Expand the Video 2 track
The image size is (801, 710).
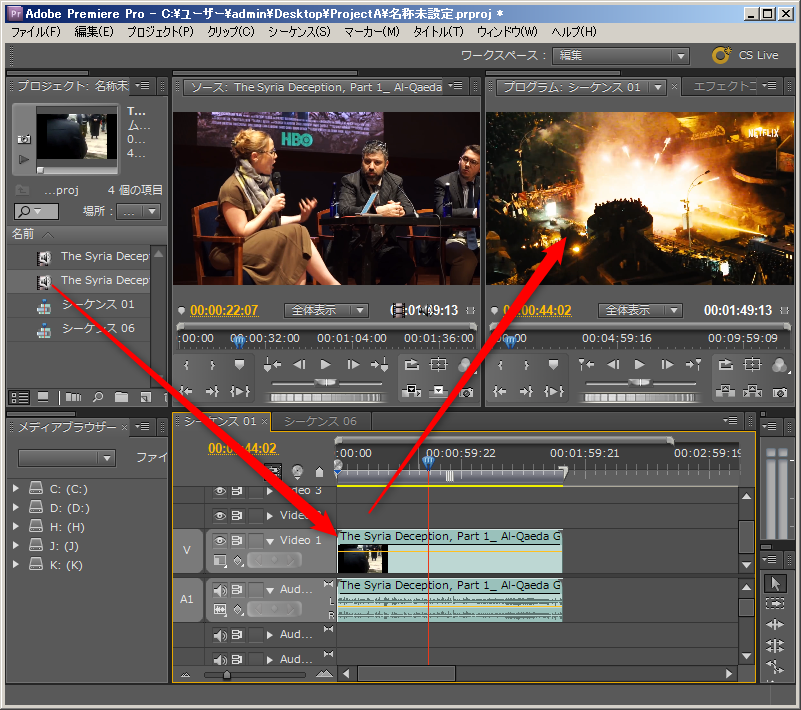[270, 516]
